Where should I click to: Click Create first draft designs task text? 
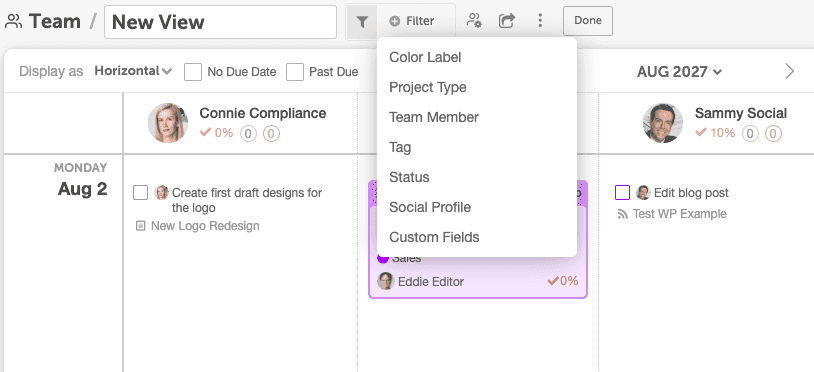tap(247, 200)
